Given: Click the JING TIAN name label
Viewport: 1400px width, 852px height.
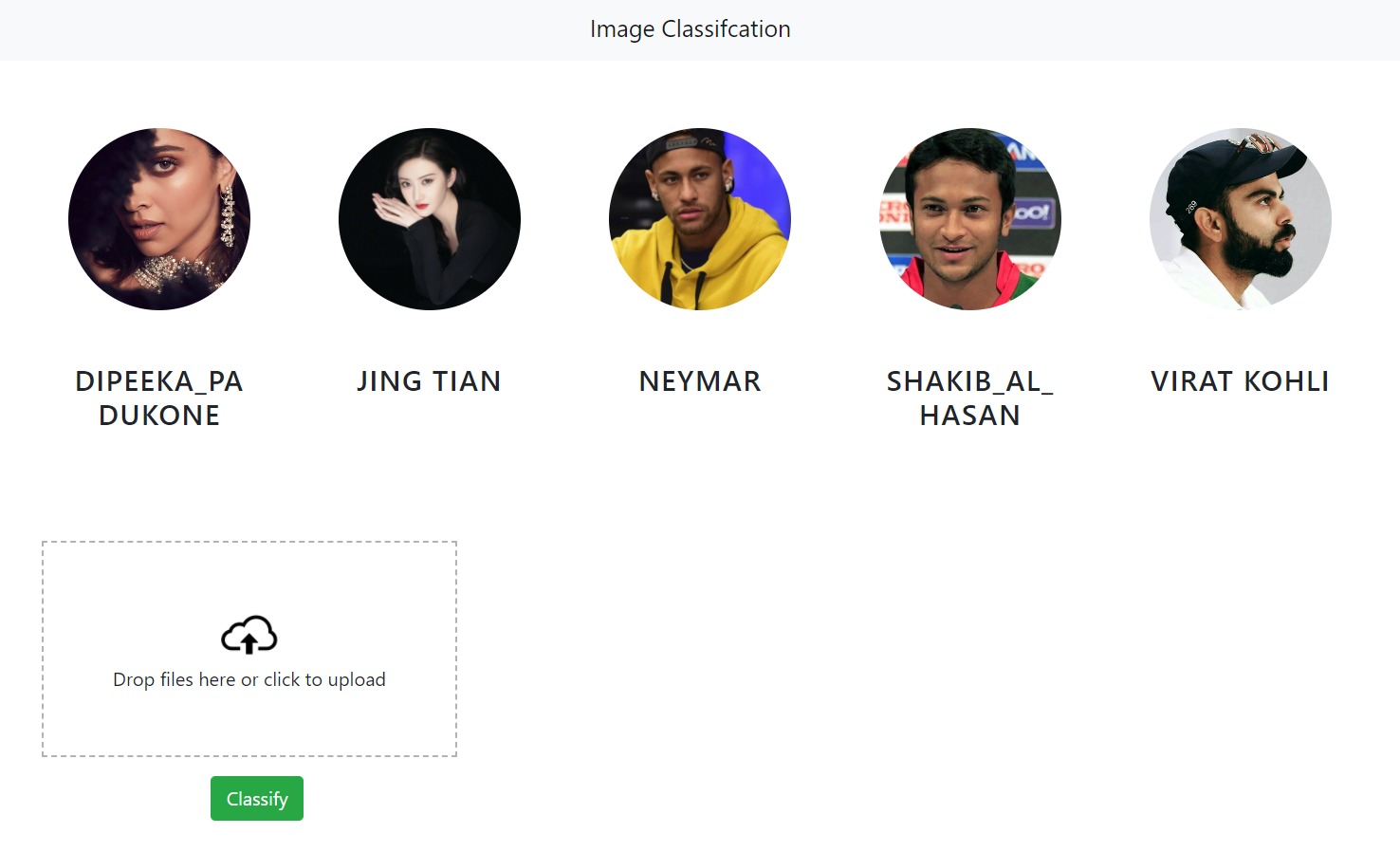Looking at the screenshot, I should click(429, 380).
